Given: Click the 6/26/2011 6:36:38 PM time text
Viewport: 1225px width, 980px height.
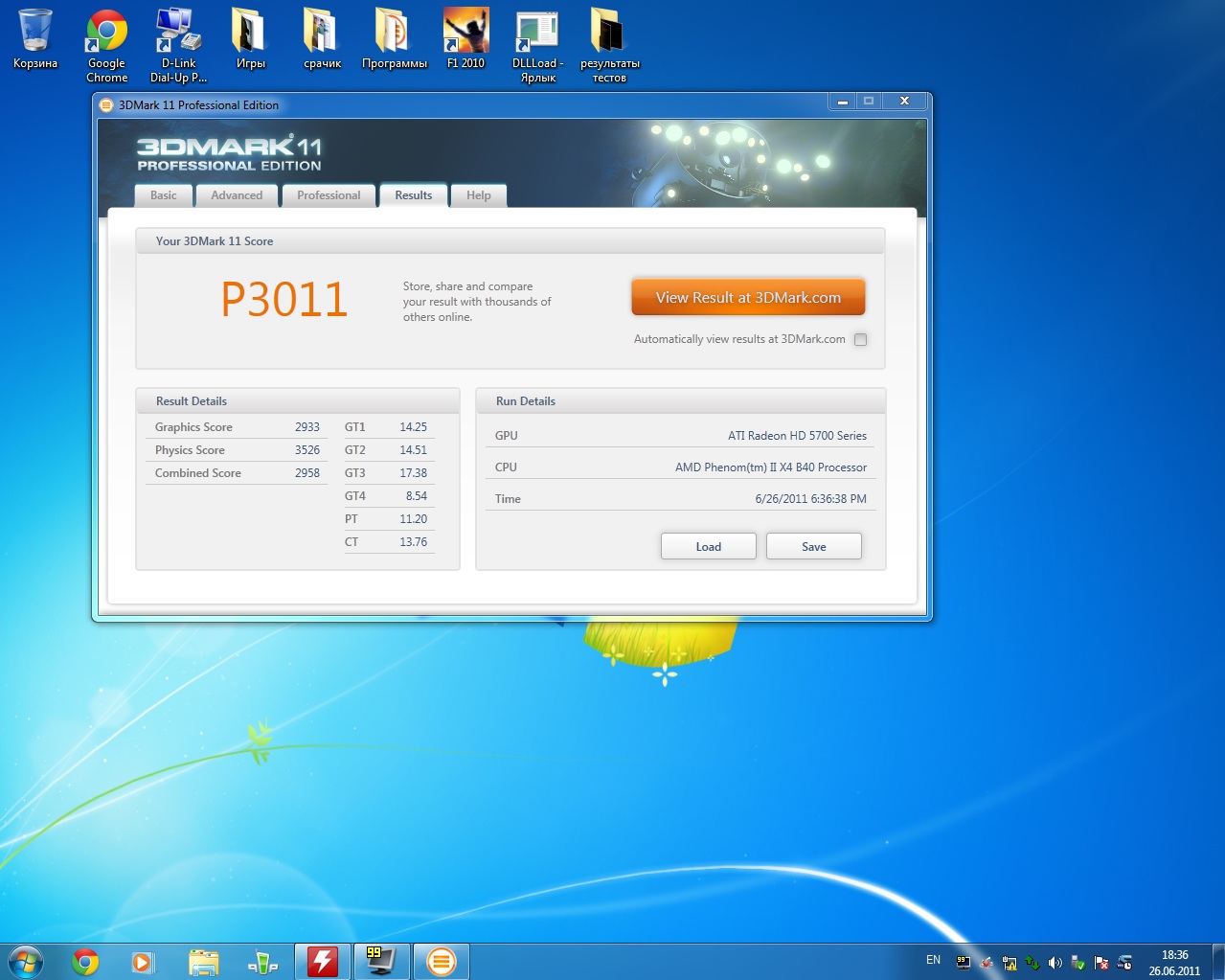Looking at the screenshot, I should 810,499.
